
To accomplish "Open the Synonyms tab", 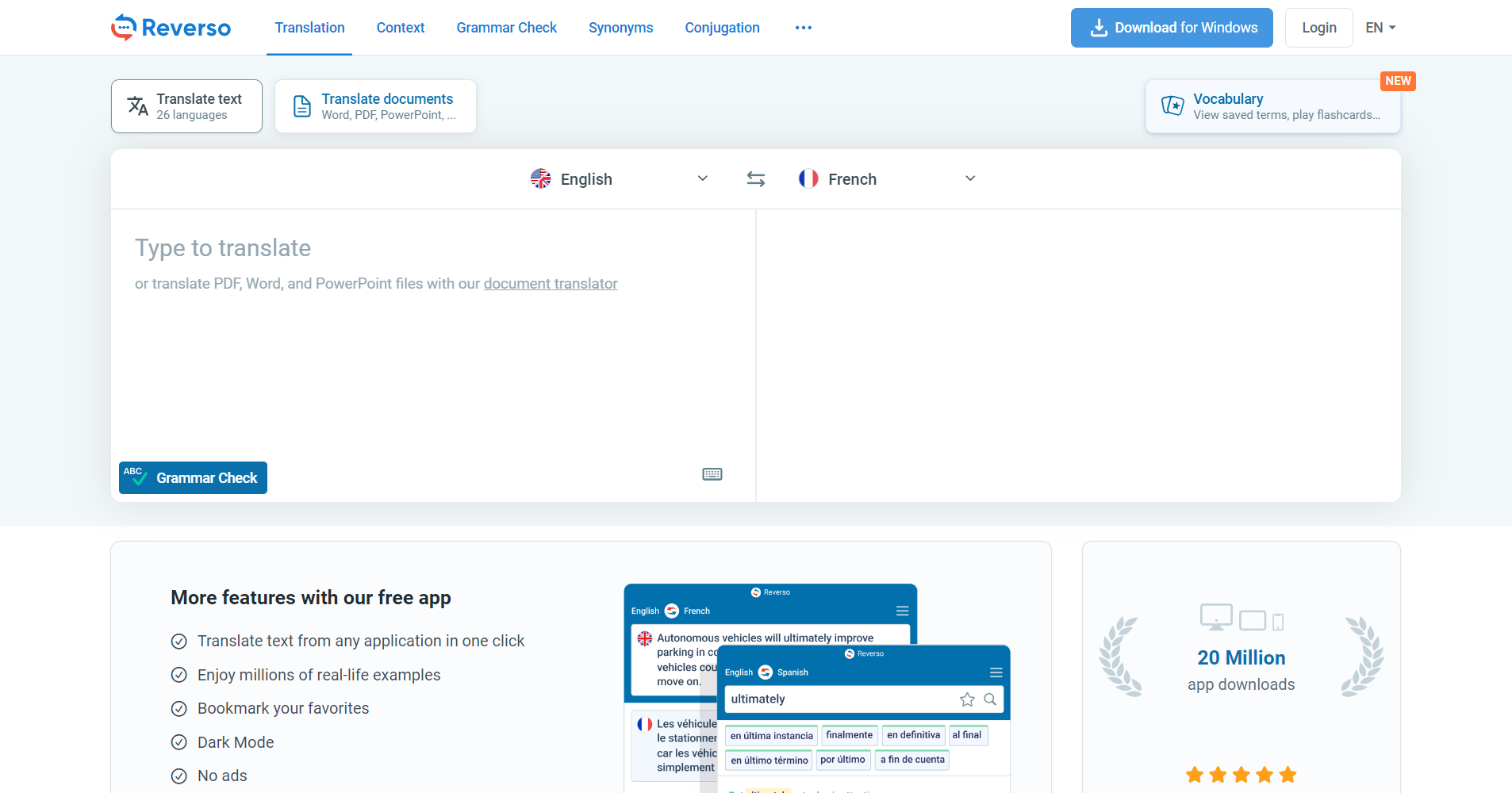I will (621, 28).
